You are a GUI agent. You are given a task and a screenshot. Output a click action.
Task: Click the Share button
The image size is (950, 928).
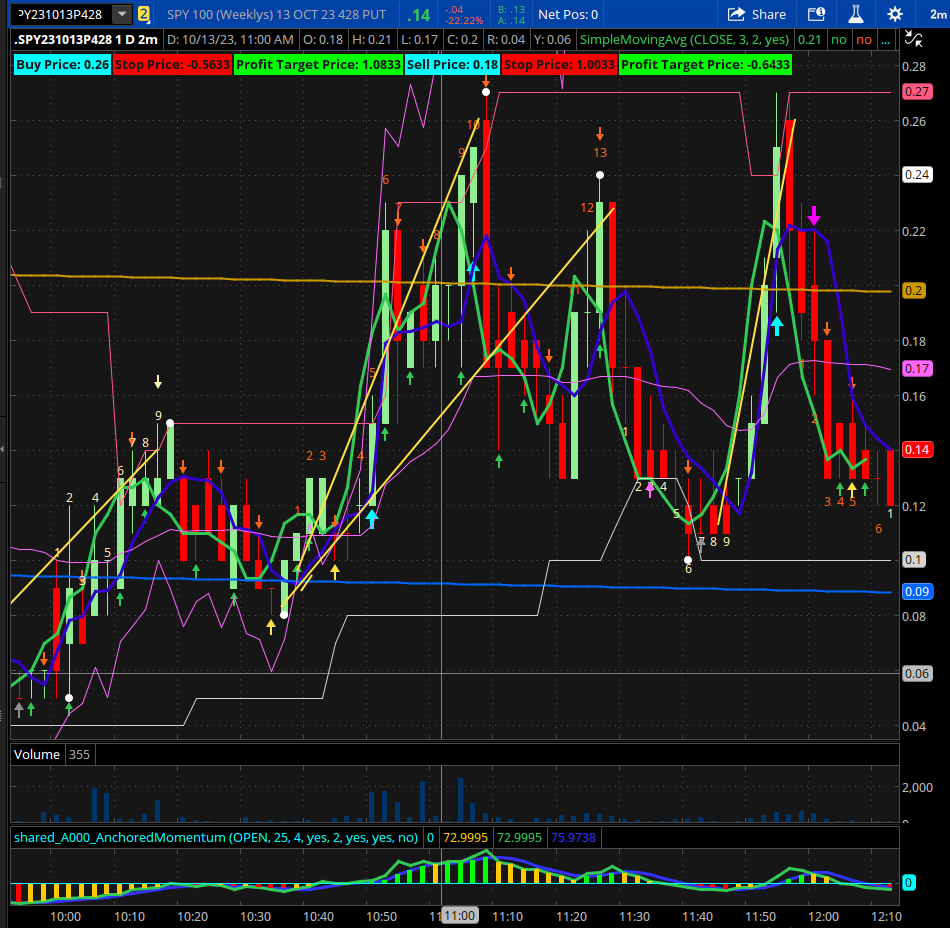[x=757, y=14]
